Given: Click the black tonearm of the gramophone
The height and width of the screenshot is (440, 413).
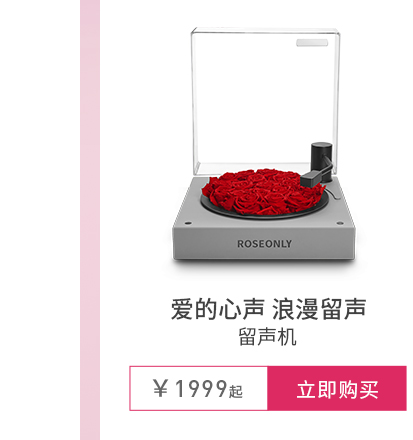Looking at the screenshot, I should point(317,173).
